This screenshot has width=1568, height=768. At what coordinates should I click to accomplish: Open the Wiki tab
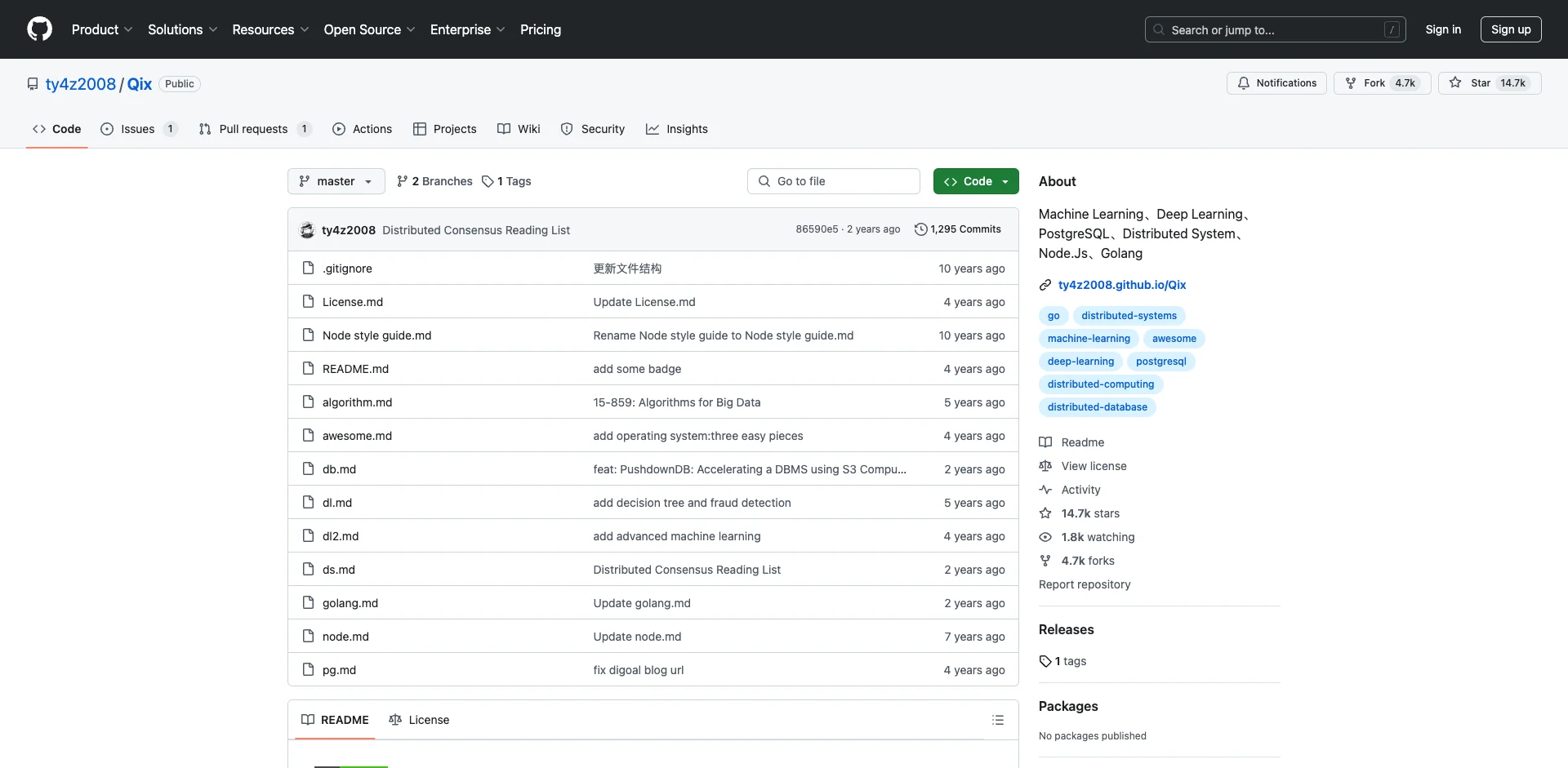tap(519, 129)
